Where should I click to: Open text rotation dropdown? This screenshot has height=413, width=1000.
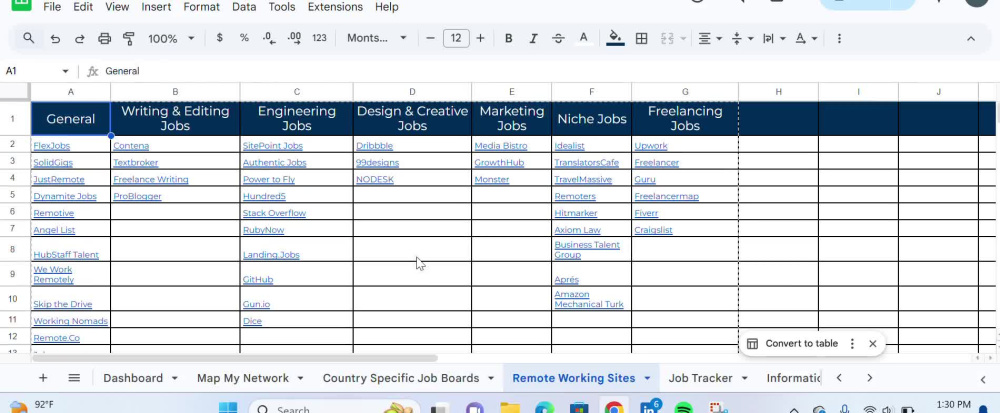click(806, 38)
